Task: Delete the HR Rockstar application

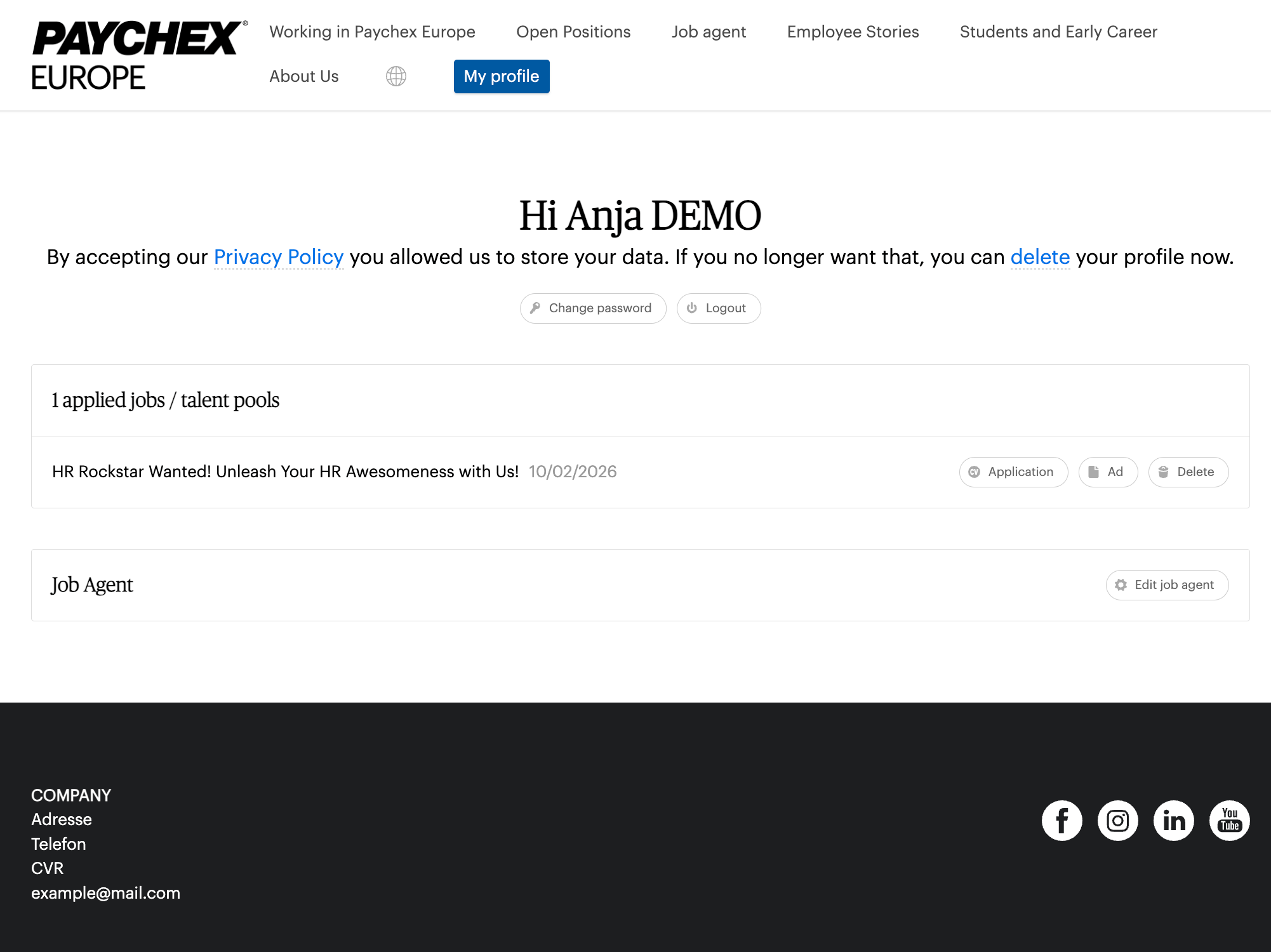Action: pyautogui.click(x=1188, y=472)
